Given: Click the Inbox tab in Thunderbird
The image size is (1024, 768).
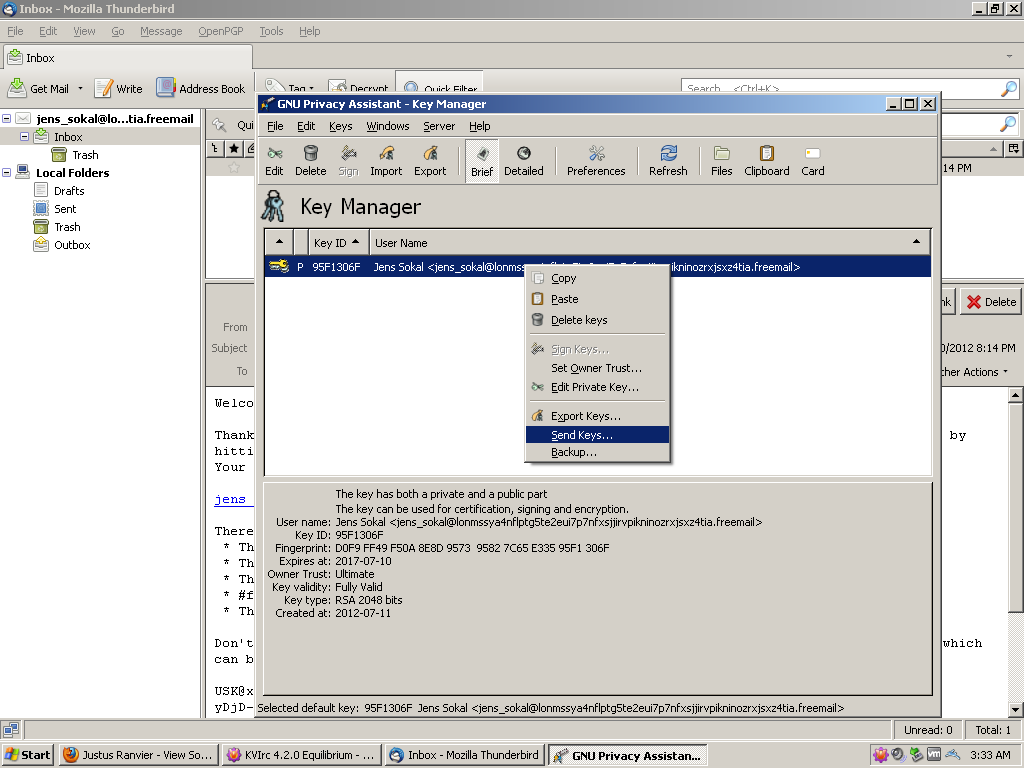Looking at the screenshot, I should click(127, 57).
